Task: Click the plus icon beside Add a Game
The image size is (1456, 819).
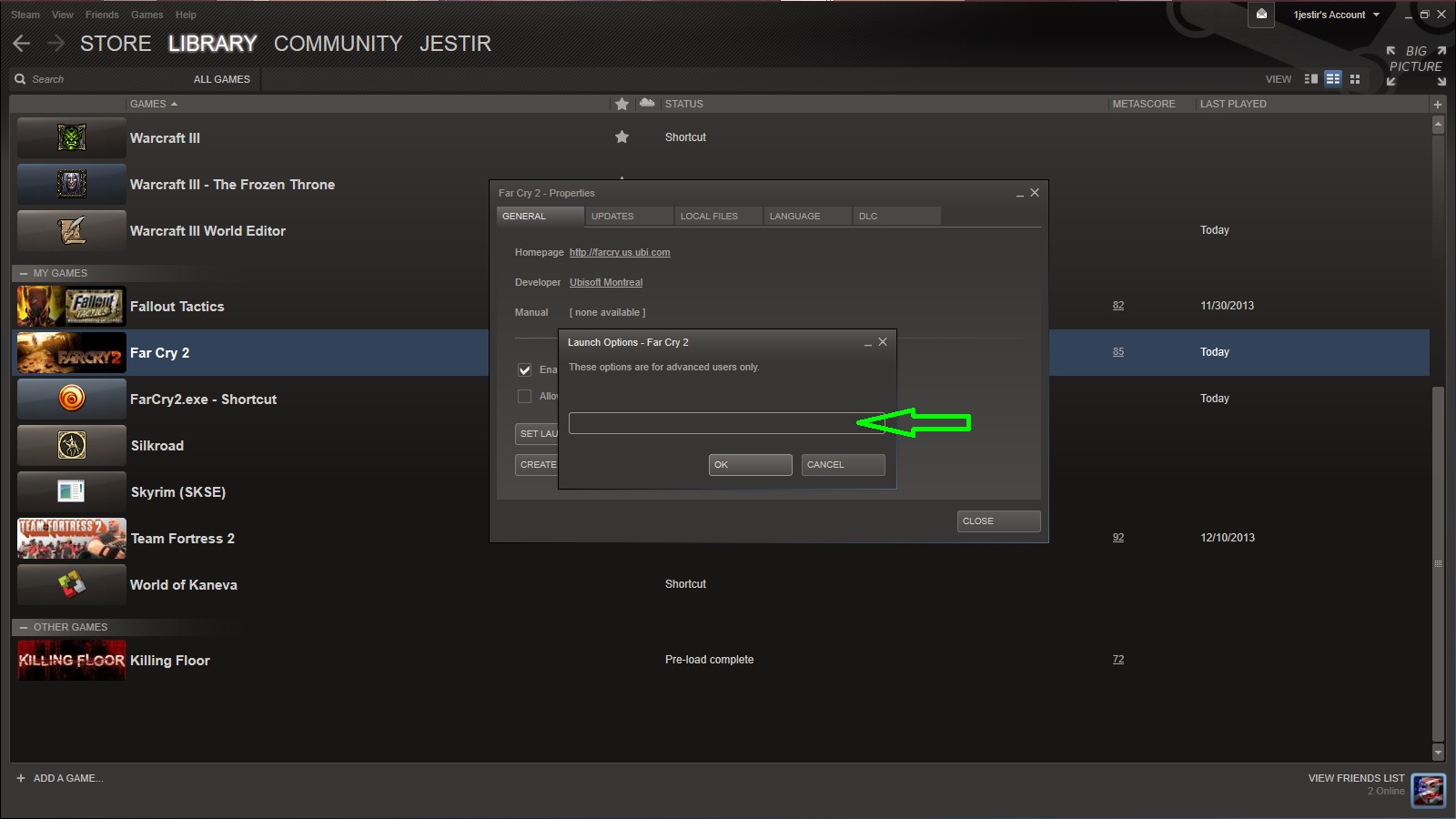Action: (x=21, y=778)
